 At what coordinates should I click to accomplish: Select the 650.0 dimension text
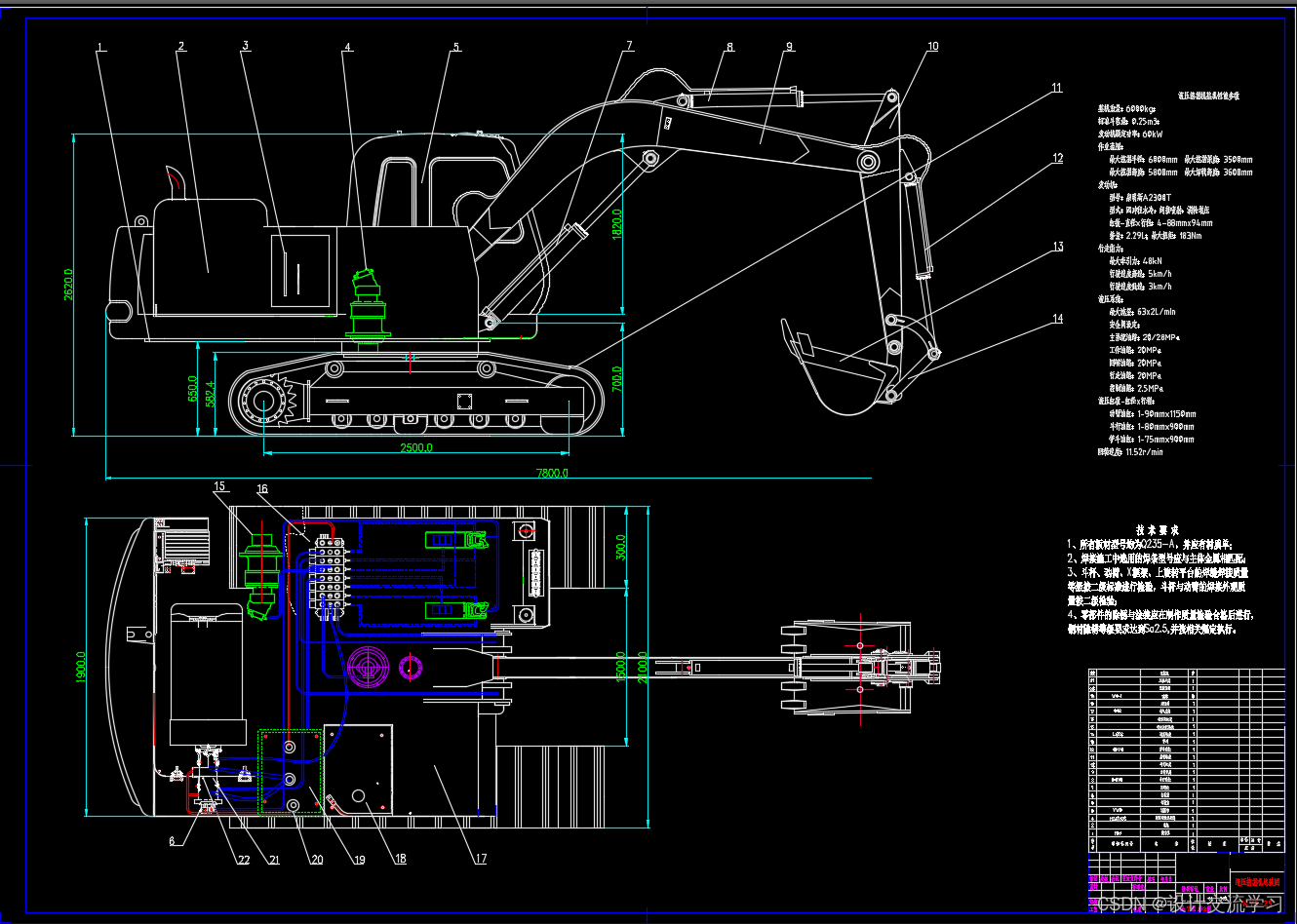192,389
